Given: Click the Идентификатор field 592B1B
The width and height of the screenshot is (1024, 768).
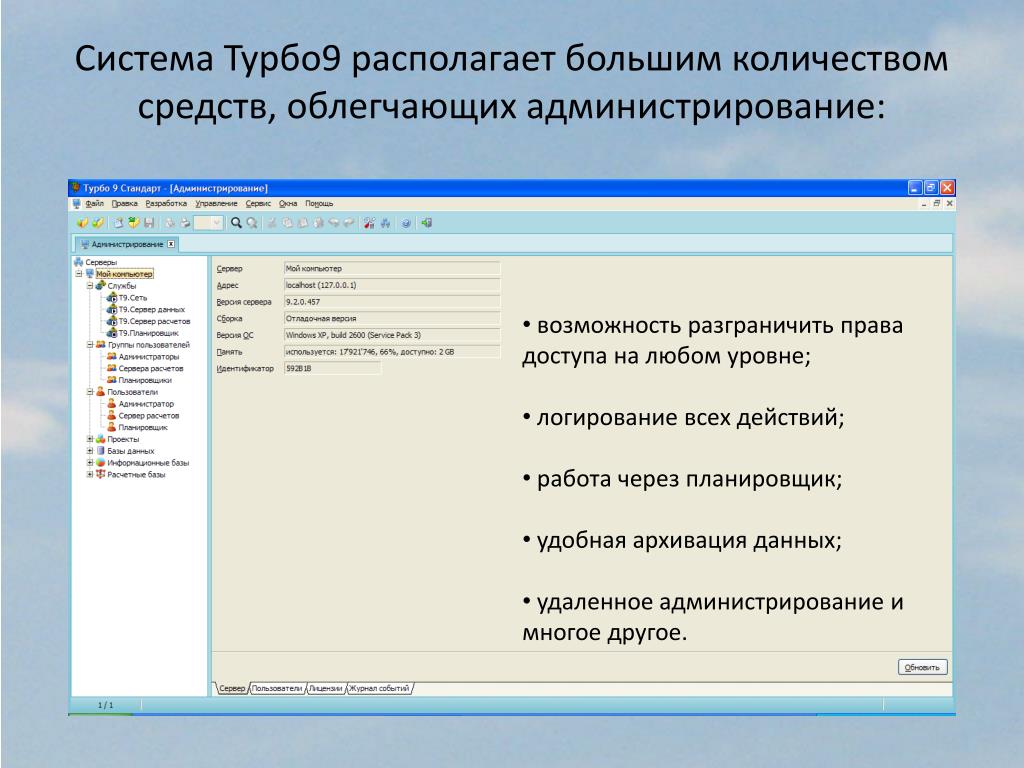Looking at the screenshot, I should (332, 368).
